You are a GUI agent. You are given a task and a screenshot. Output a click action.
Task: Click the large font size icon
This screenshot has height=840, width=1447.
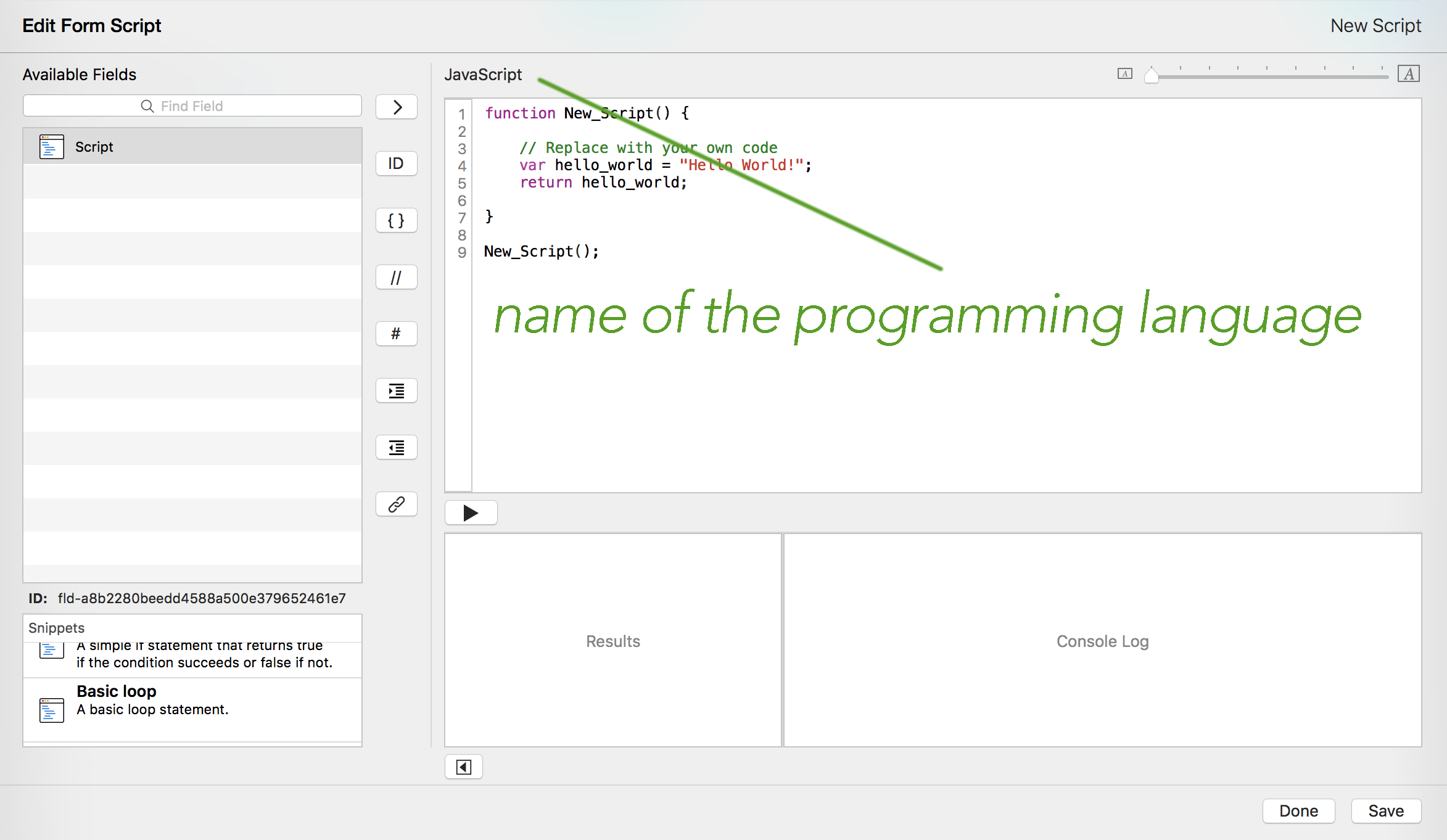1409,74
